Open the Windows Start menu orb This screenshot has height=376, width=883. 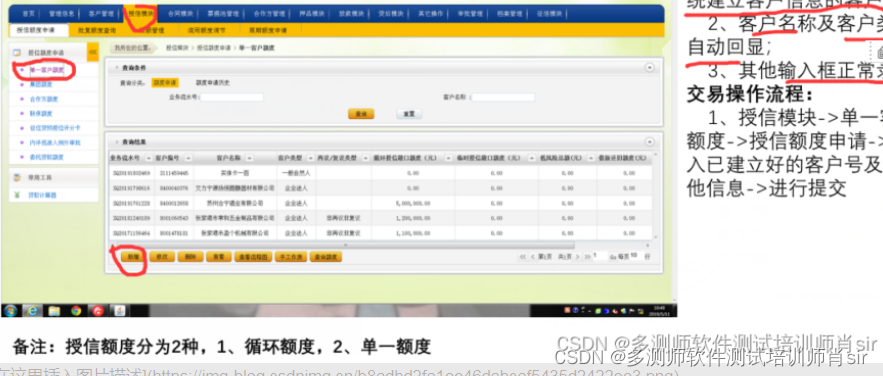click(x=10, y=310)
